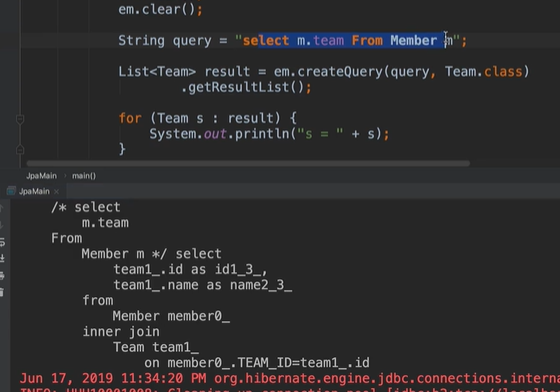Click main() in the breadcrumb bar
This screenshot has height=392, width=560.
(x=84, y=176)
